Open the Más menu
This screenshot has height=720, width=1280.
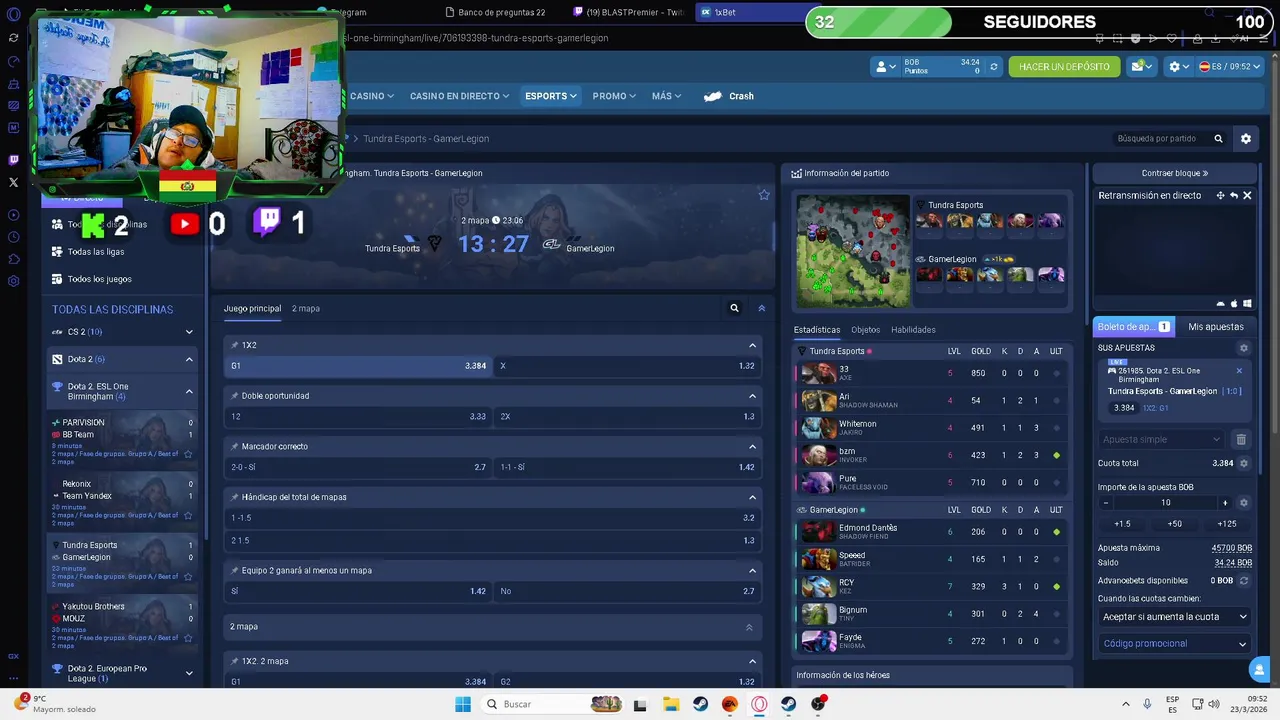666,96
